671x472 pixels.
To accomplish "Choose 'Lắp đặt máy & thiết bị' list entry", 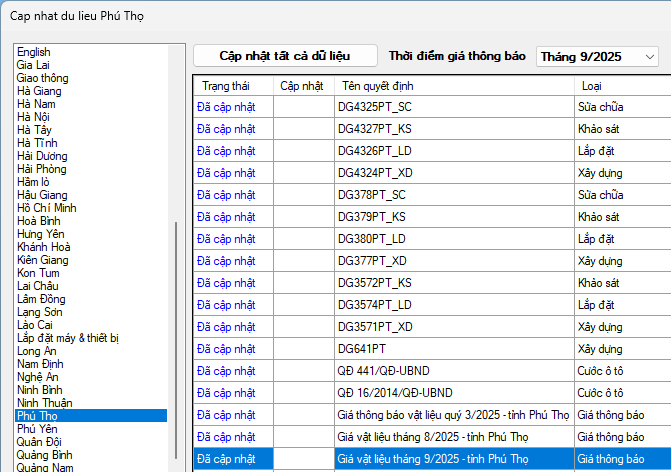I will [x=68, y=338].
